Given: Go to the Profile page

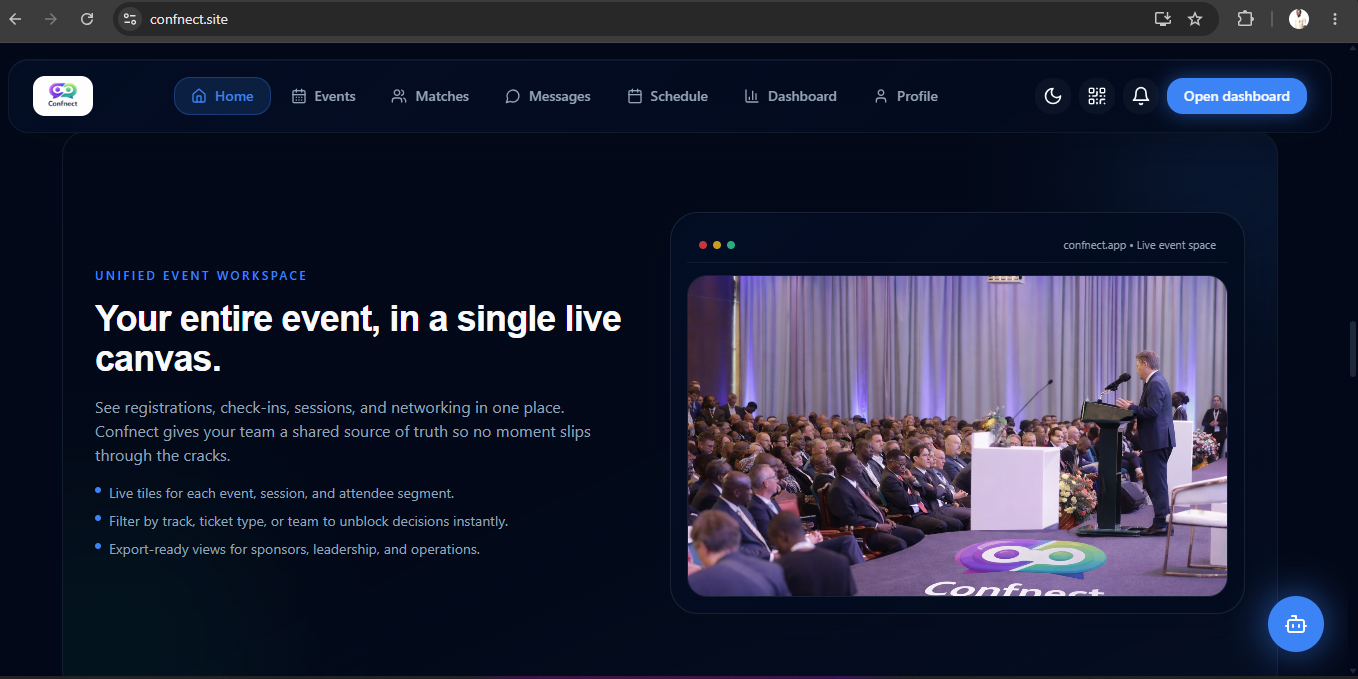Looking at the screenshot, I should pyautogui.click(x=906, y=96).
